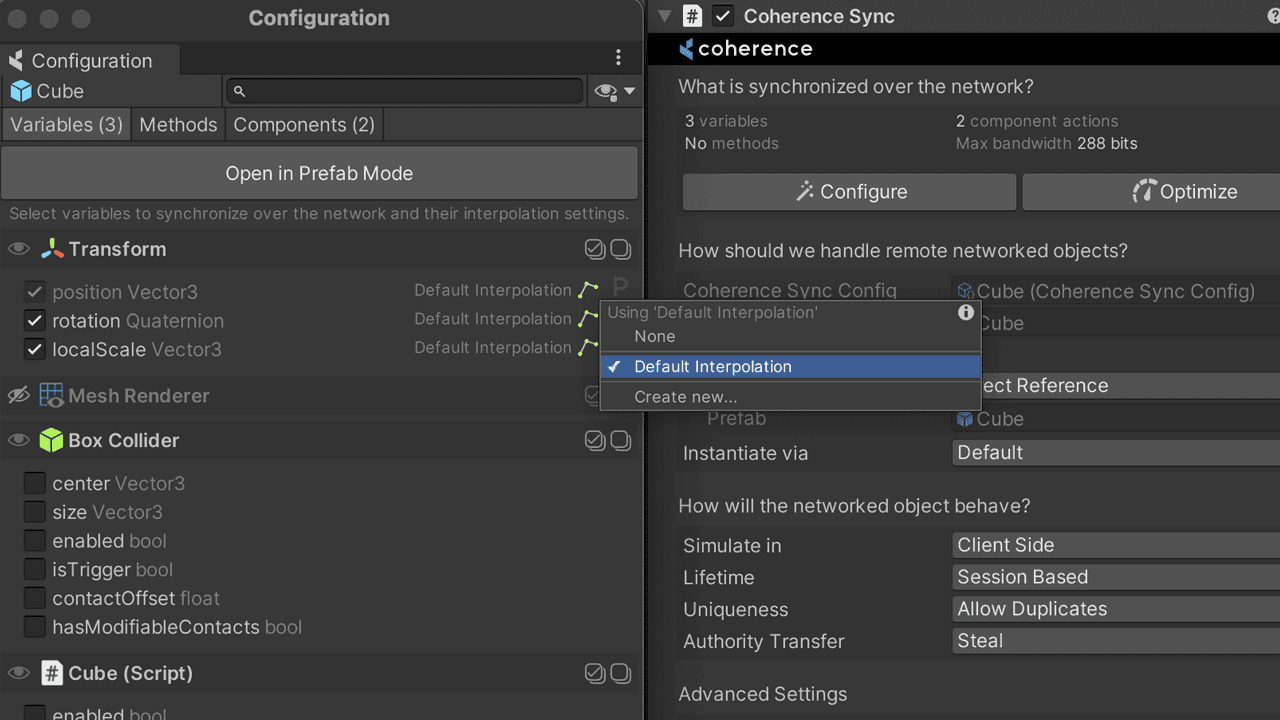The height and width of the screenshot is (720, 1280).
Task: Focus the Configuration search field
Action: 404,91
